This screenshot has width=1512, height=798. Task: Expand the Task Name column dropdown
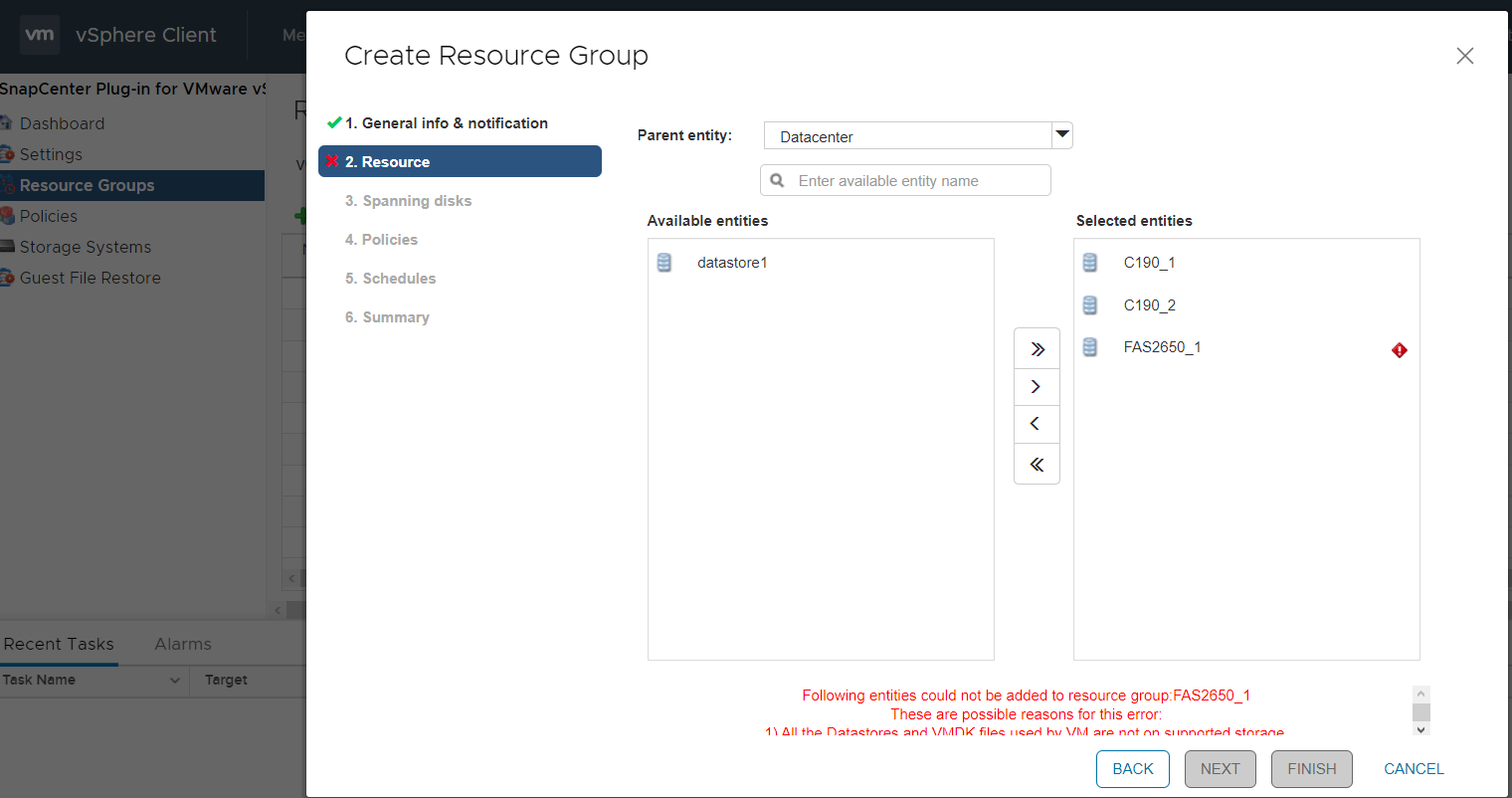click(175, 681)
